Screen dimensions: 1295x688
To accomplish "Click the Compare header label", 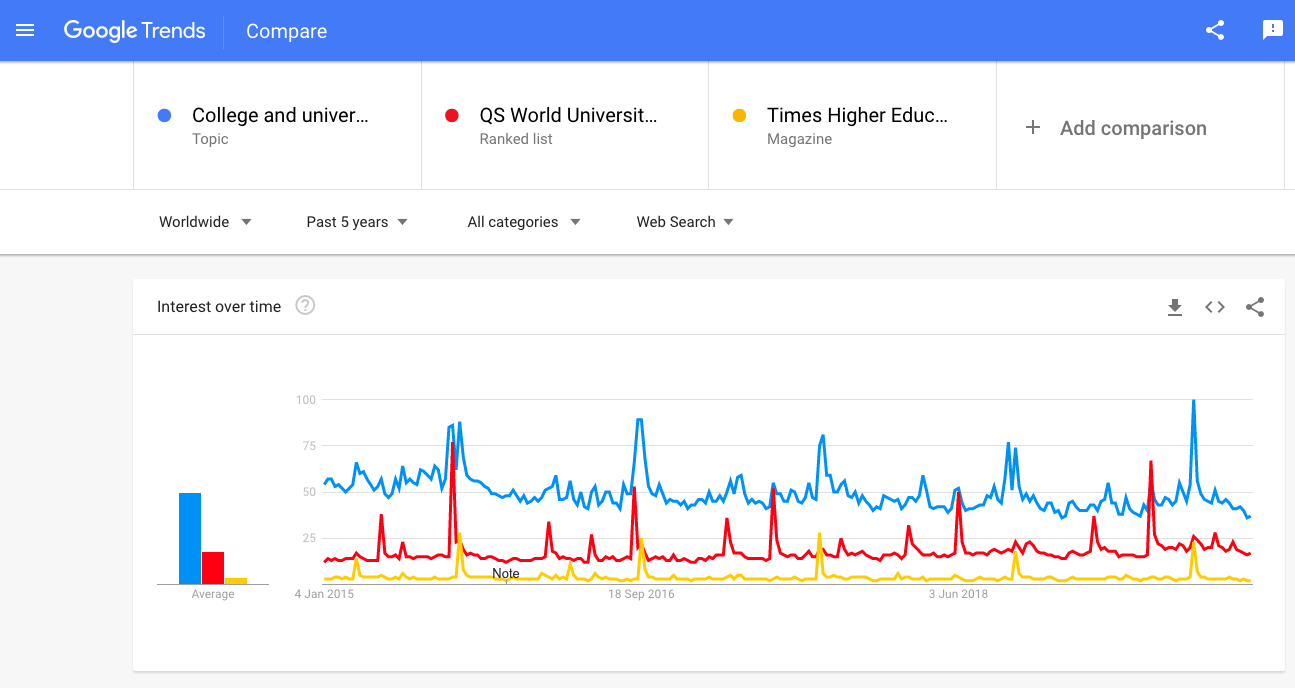I will tap(286, 31).
